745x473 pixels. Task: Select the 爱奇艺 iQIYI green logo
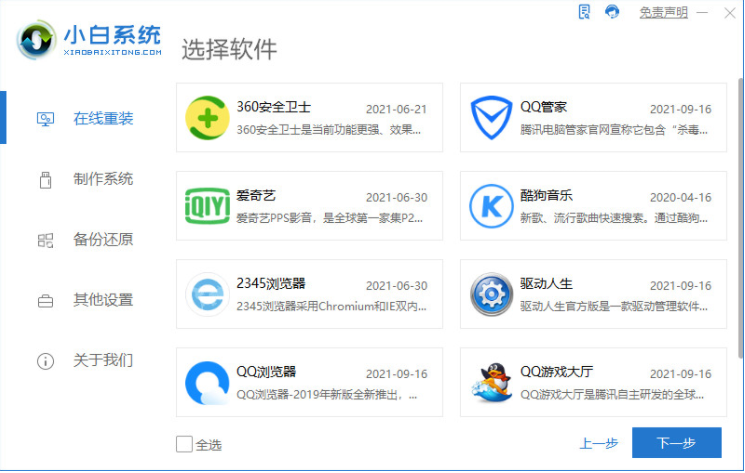click(x=207, y=206)
